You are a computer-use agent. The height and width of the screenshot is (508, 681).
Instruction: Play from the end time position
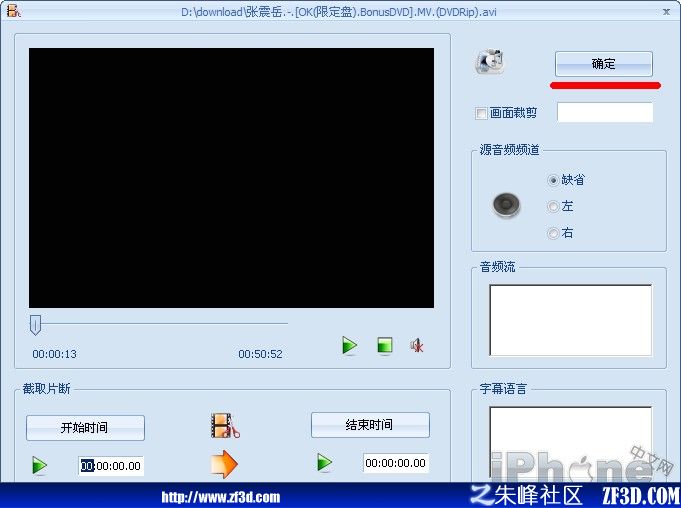pos(324,462)
